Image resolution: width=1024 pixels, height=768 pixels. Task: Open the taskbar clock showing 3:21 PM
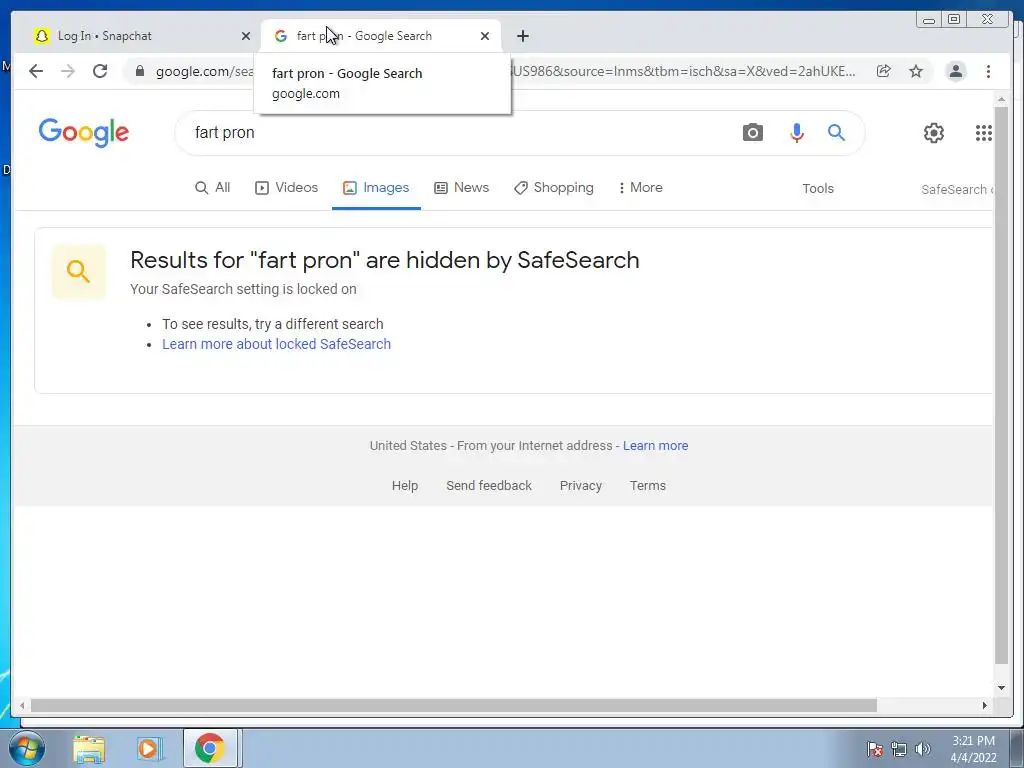click(x=973, y=749)
